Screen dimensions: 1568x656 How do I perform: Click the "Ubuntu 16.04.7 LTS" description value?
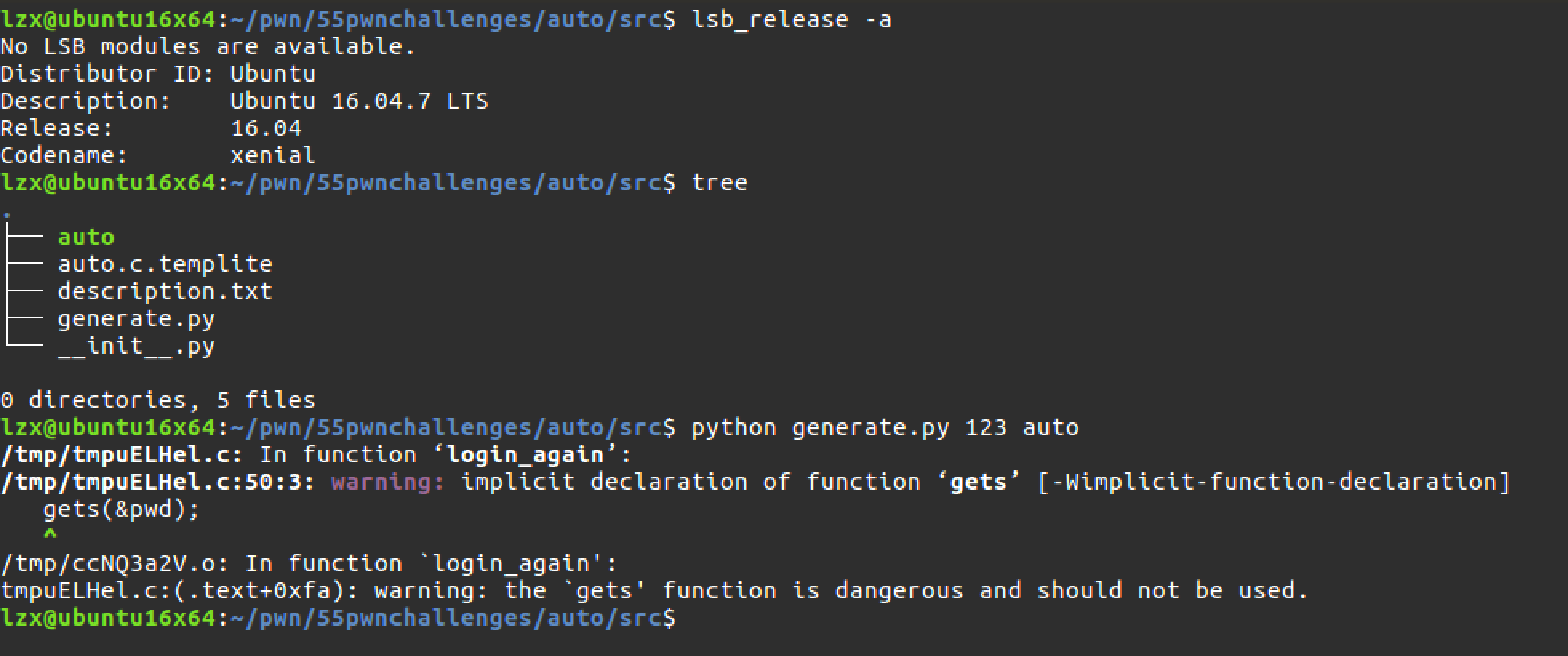coord(359,101)
